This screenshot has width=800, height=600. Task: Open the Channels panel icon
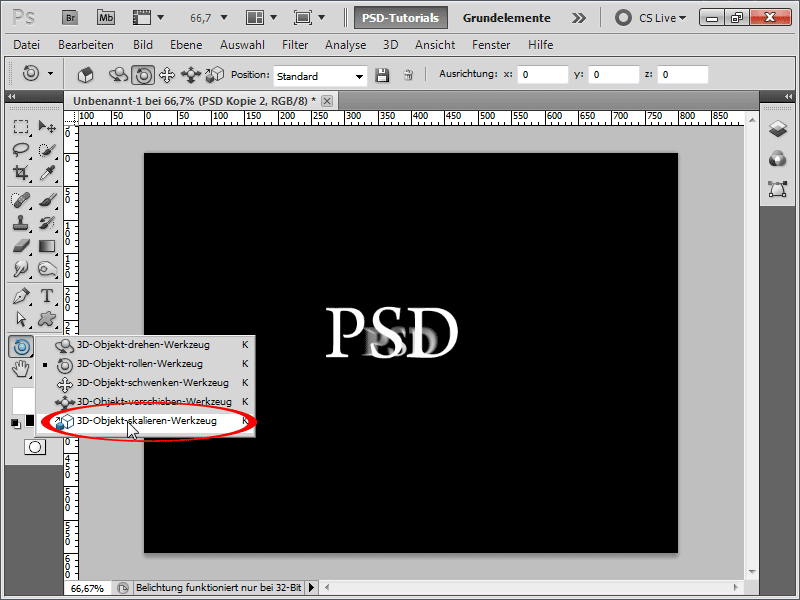coord(778,159)
